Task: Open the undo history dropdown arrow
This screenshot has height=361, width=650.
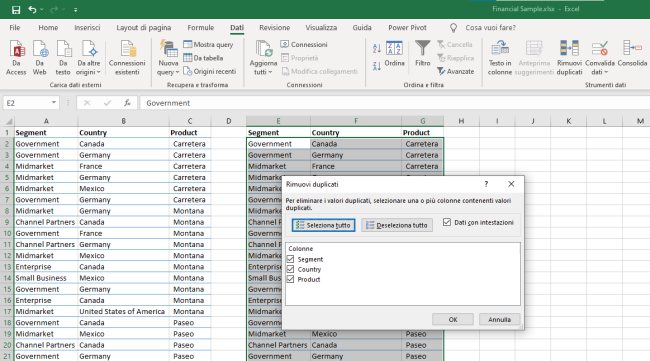Action: tap(42, 10)
